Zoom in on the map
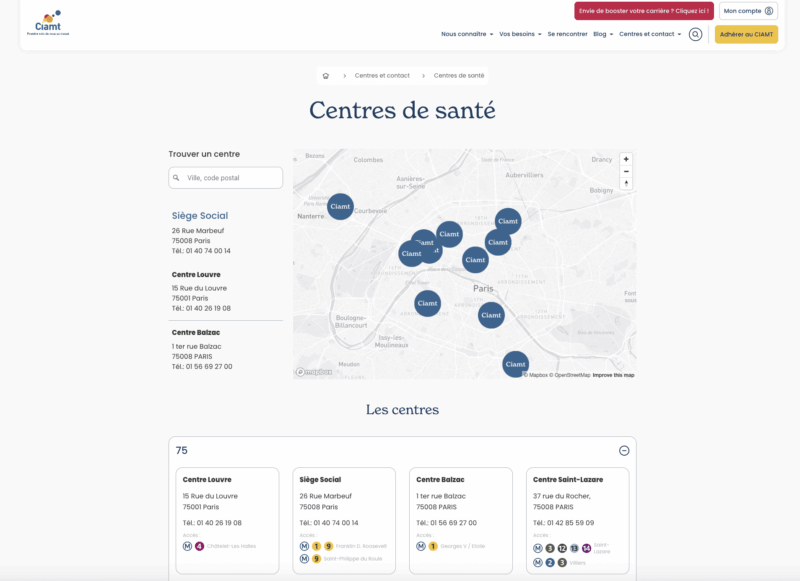The image size is (800, 581). coord(626,159)
